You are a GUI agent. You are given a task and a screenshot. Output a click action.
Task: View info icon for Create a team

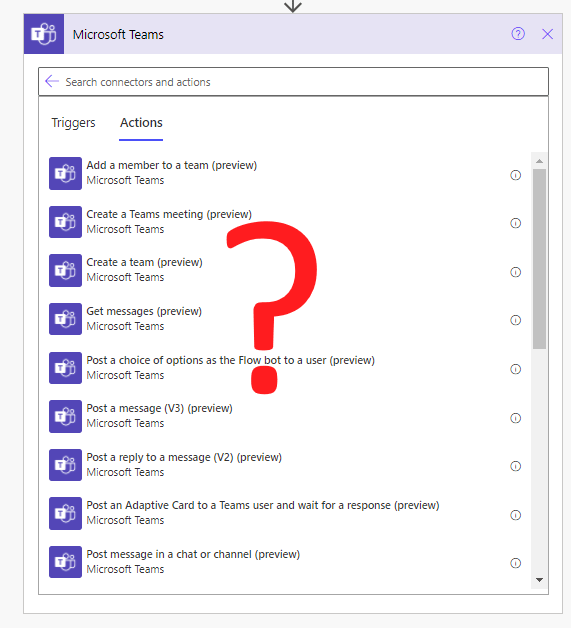click(x=515, y=272)
